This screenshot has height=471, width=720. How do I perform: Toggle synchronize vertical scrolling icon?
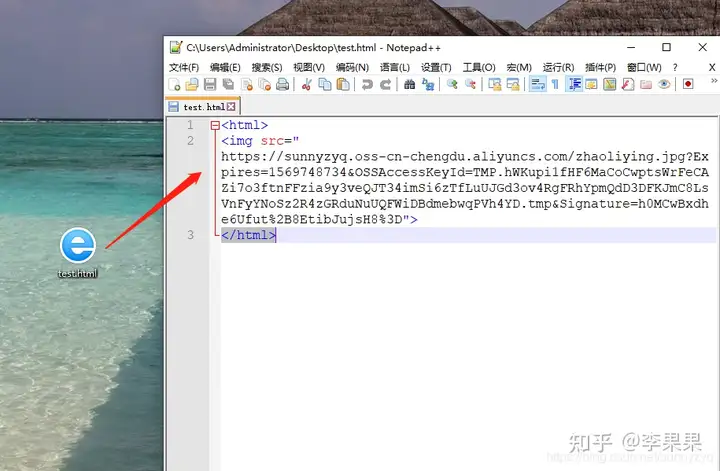(495, 84)
